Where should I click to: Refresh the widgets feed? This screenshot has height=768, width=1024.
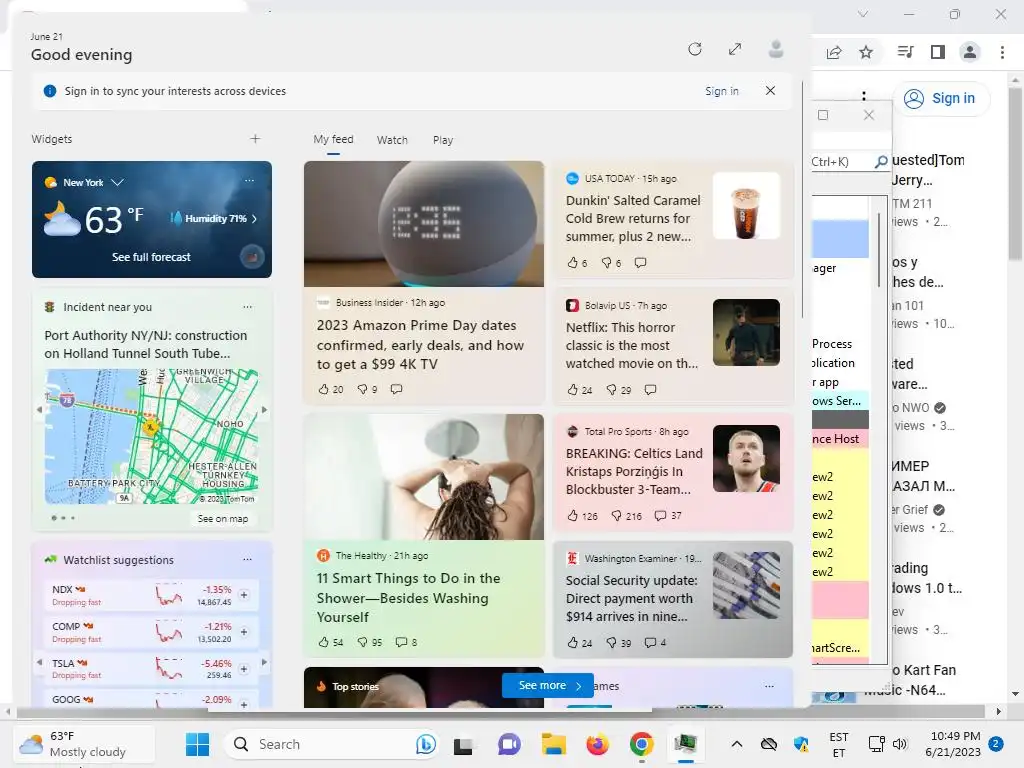pyautogui.click(x=695, y=49)
